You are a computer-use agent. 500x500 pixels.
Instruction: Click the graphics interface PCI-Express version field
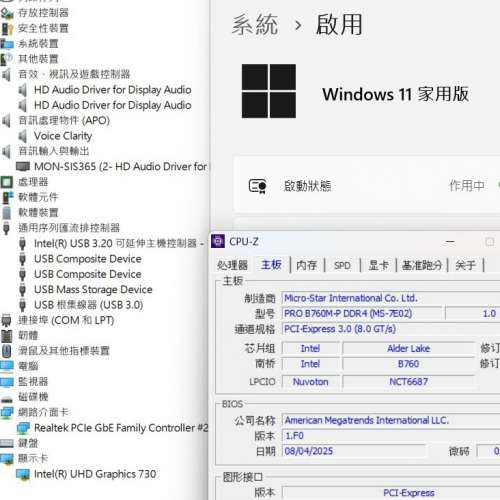(x=391, y=493)
